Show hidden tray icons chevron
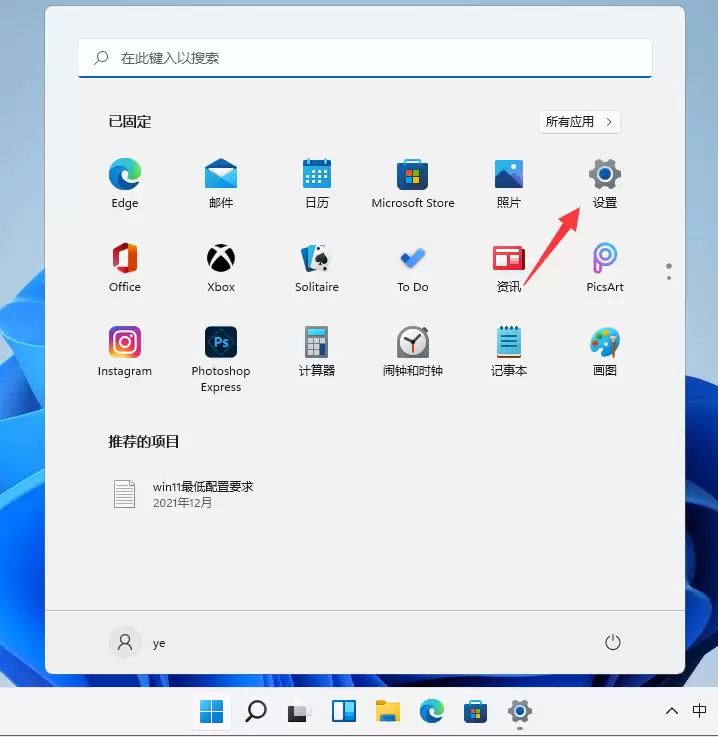This screenshot has width=718, height=737. (671, 711)
